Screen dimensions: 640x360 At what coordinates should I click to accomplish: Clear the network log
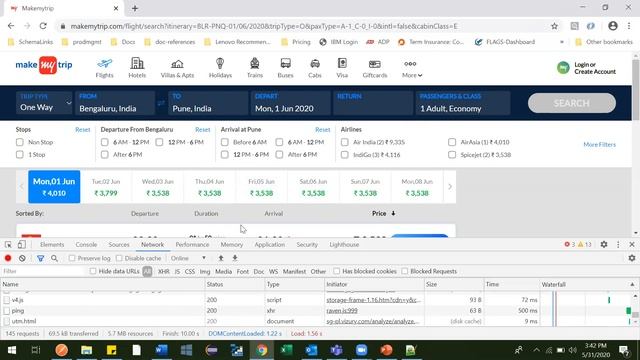pos(22,258)
